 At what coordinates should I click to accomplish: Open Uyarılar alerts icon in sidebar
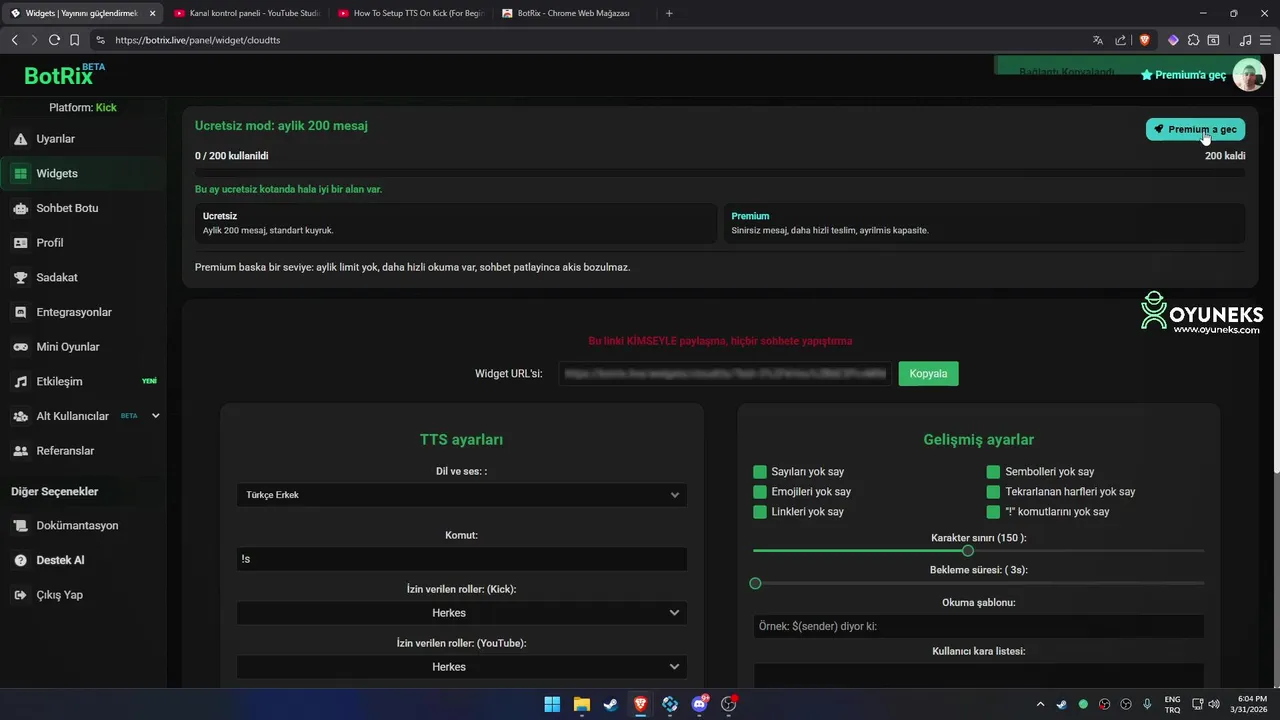20,139
